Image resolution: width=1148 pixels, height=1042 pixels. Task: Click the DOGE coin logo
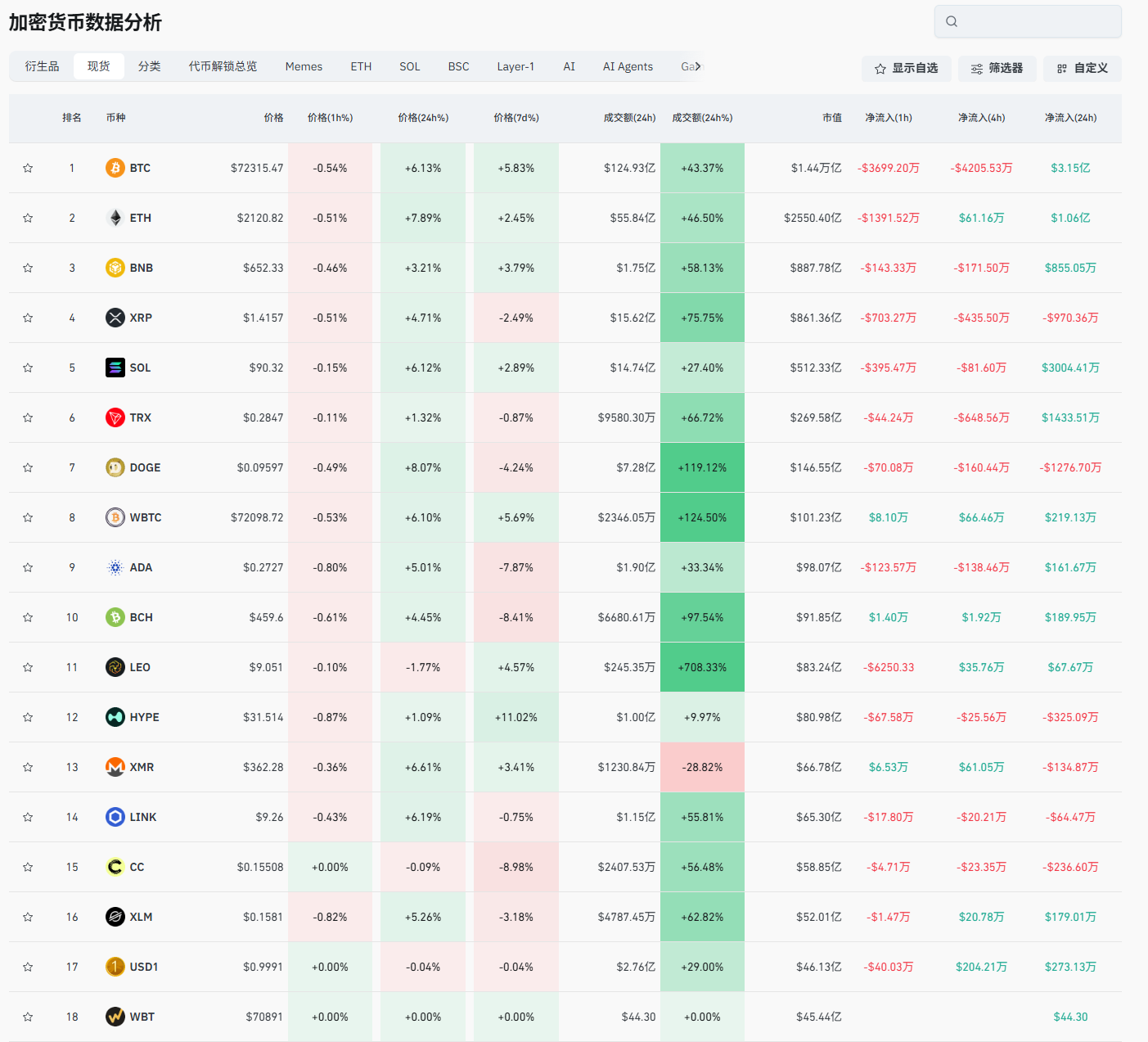115,467
